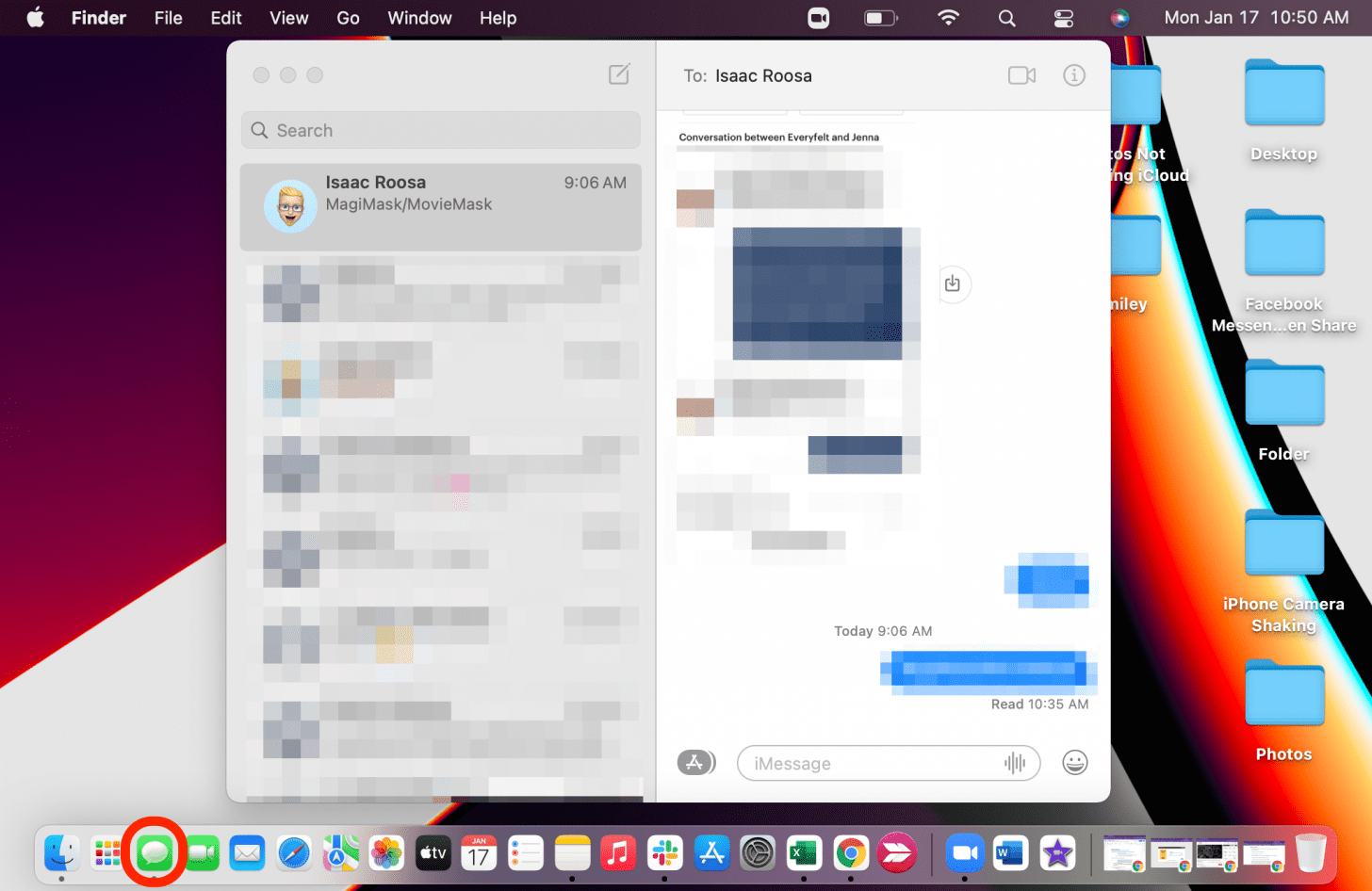1372x891 pixels.
Task: Open the Messages app from the Dock
Action: coord(155,852)
